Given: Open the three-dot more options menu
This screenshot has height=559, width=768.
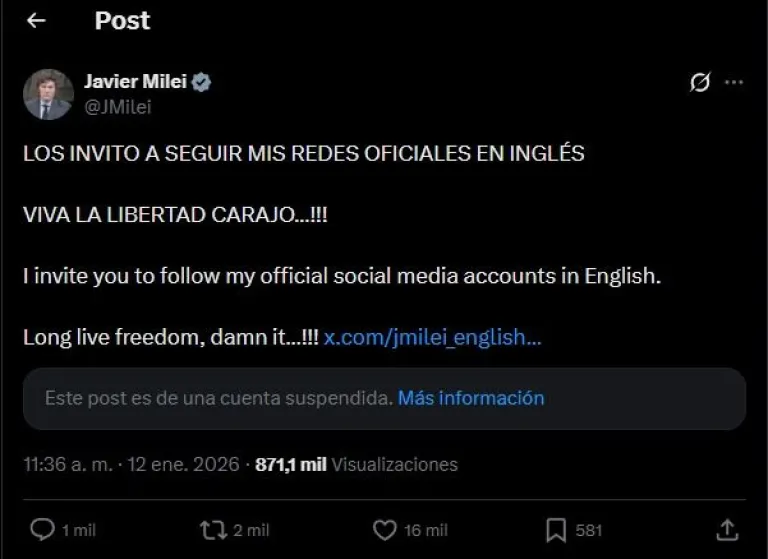Looking at the screenshot, I should click(x=734, y=83).
